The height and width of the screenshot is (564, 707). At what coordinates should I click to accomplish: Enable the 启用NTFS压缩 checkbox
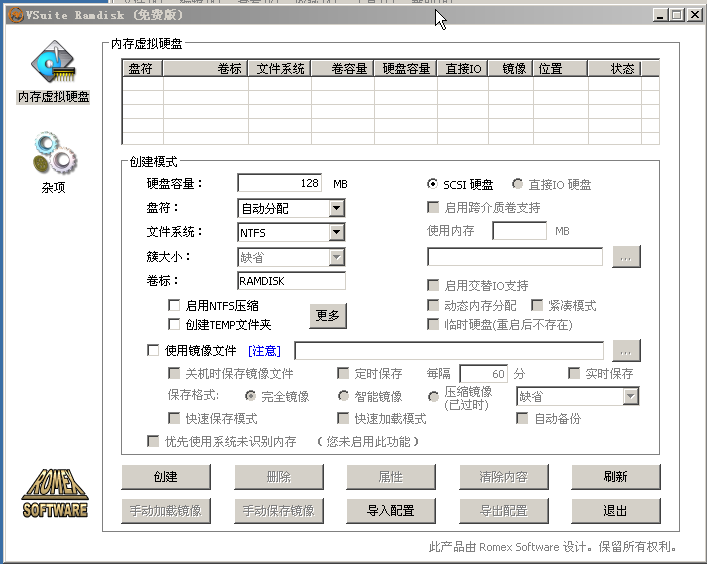tap(174, 305)
